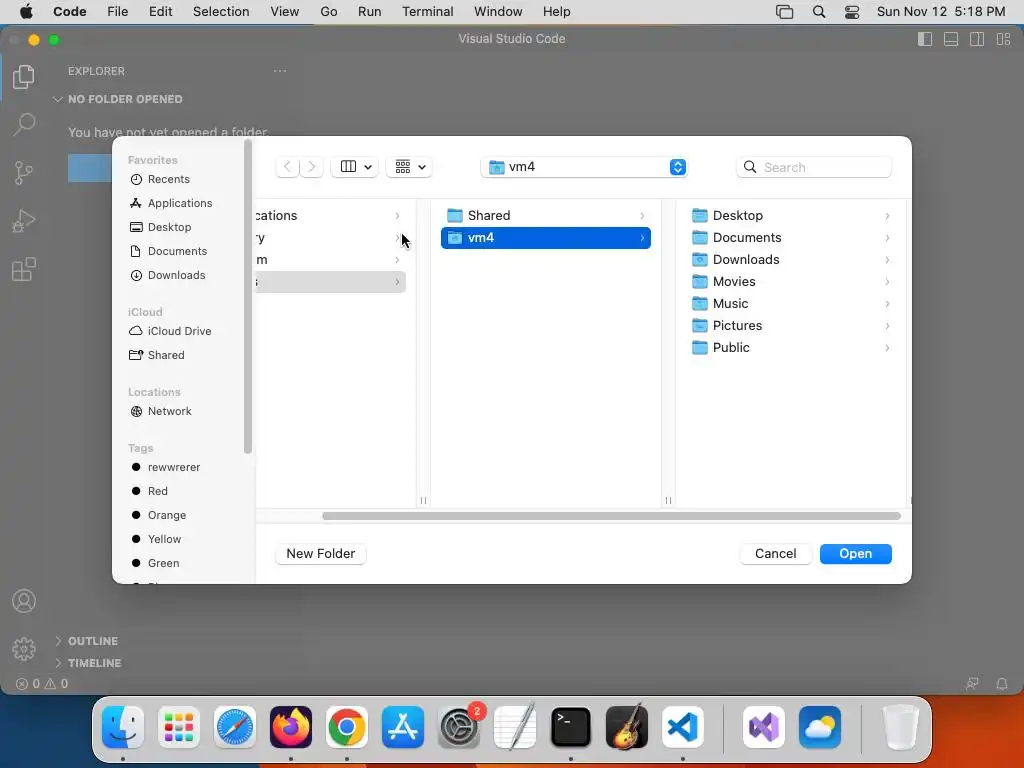This screenshot has height=768, width=1024.
Task: Open the column view options dropdown
Action: 355,167
